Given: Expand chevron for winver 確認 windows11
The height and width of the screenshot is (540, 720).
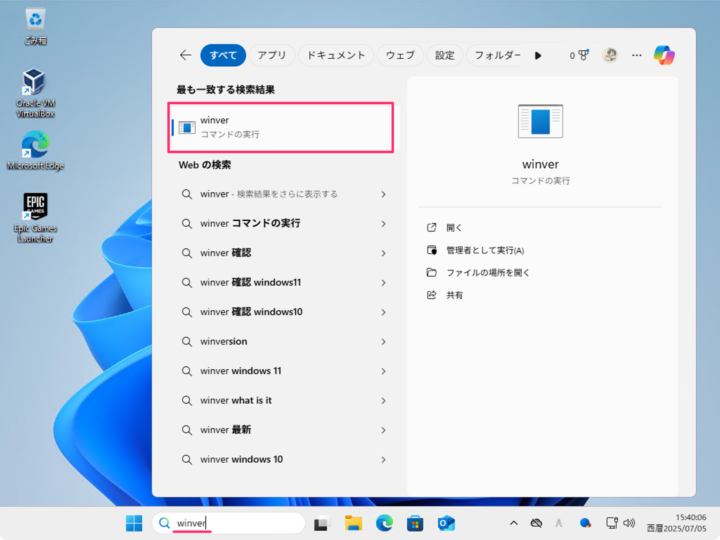Looking at the screenshot, I should tap(383, 283).
